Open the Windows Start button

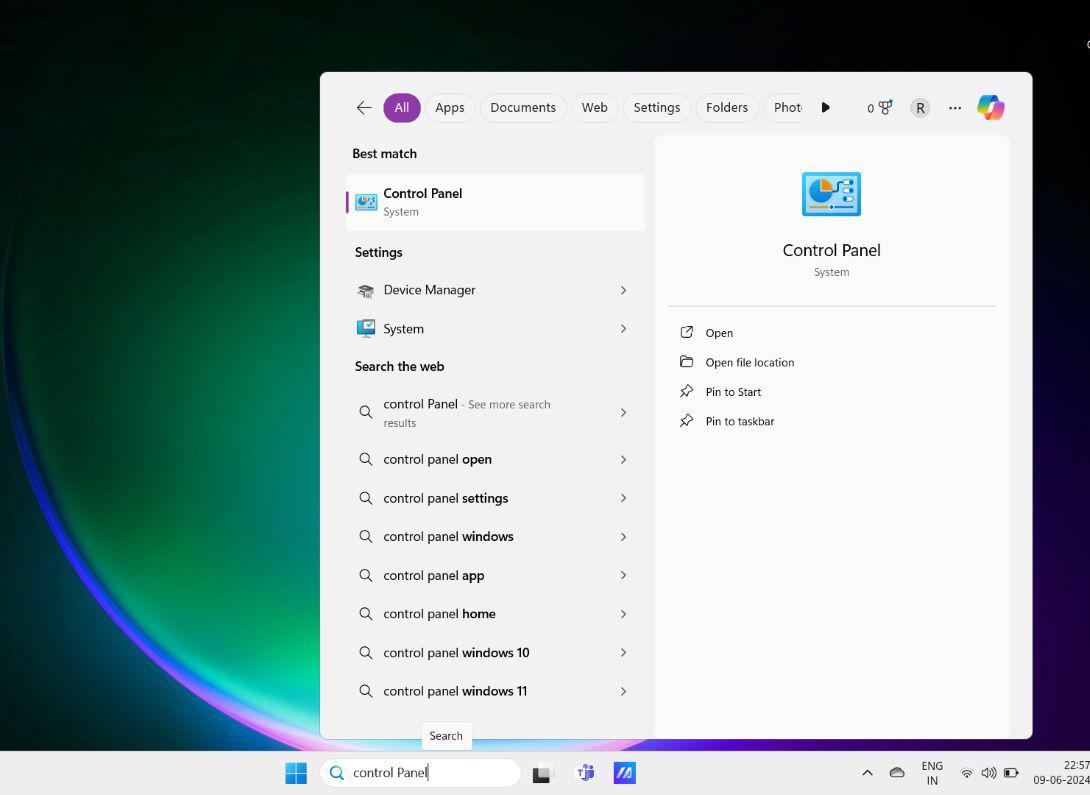[296, 773]
